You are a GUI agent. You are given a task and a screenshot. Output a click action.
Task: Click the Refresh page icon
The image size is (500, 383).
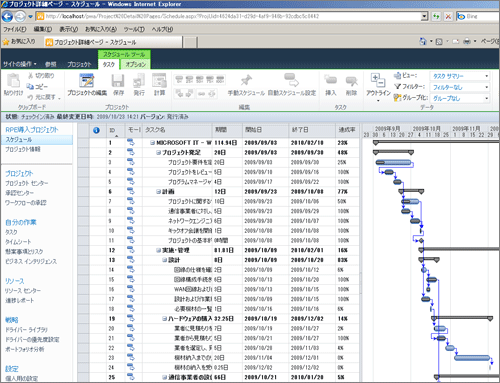tap(436, 16)
